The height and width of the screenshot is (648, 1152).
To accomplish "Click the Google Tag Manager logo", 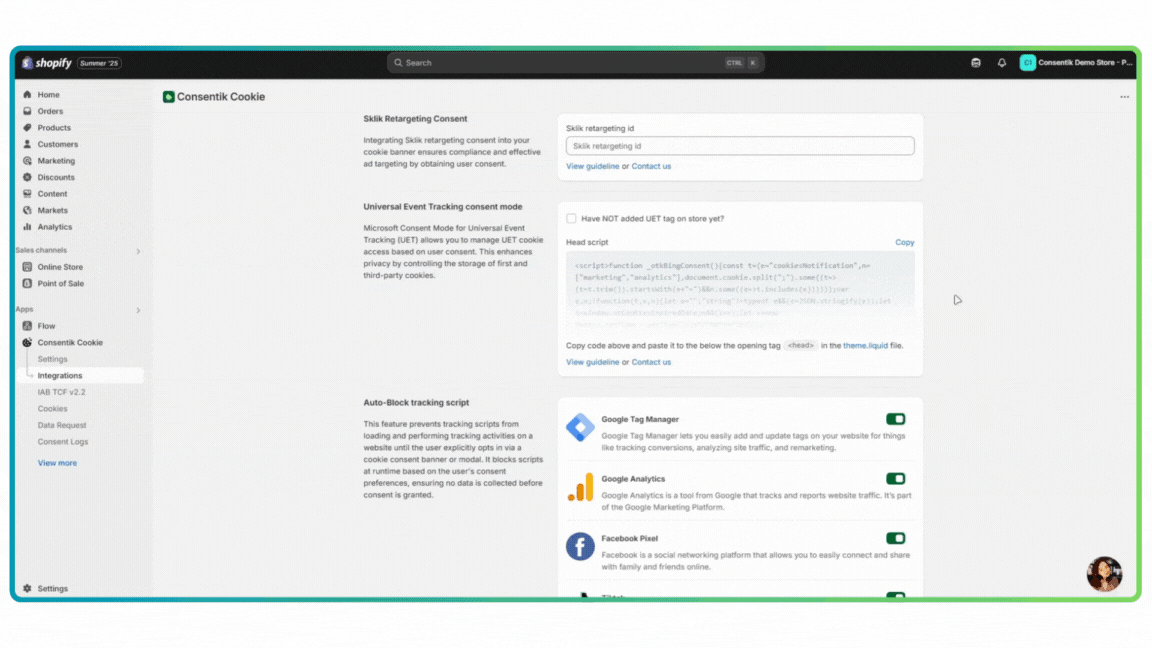I will (x=580, y=427).
